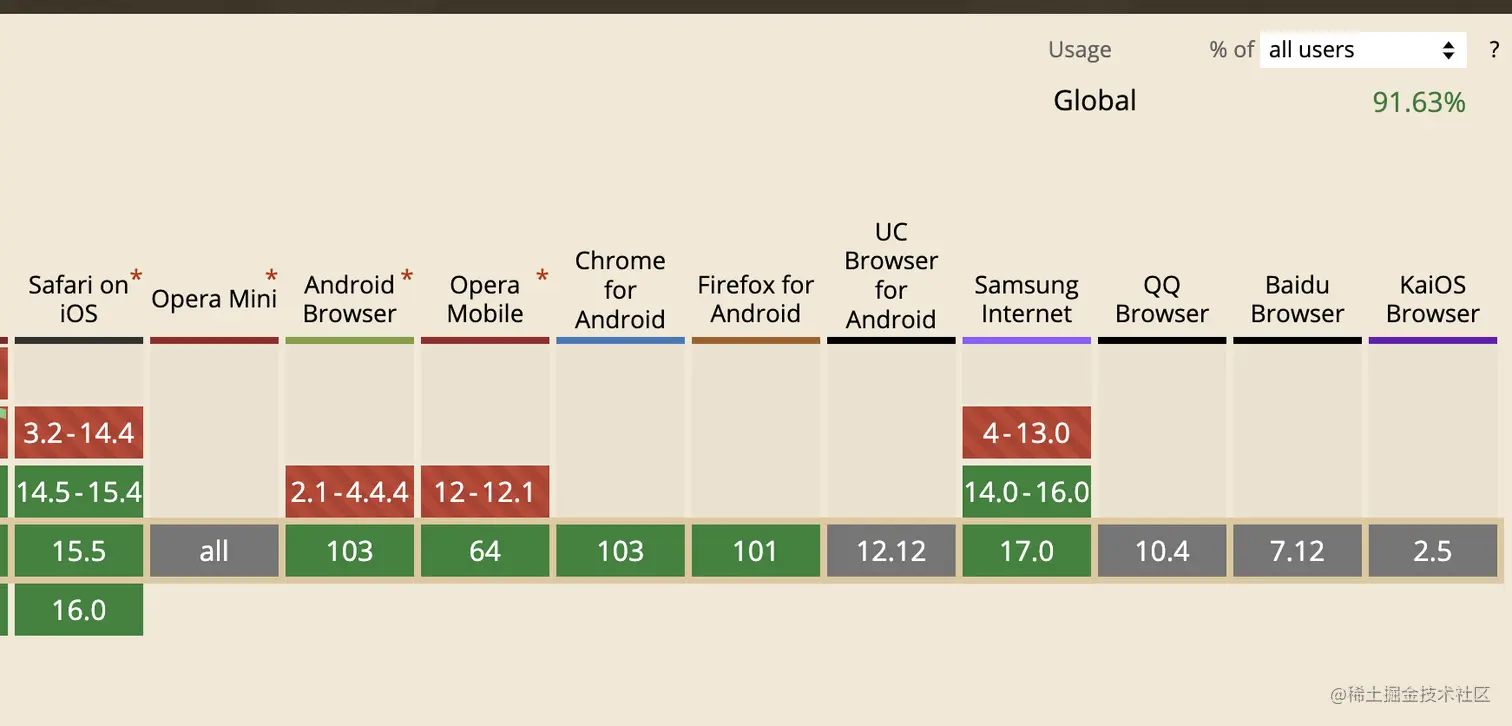The image size is (1512, 726).
Task: Select Firefox for Android version 101 cell
Action: coord(755,551)
